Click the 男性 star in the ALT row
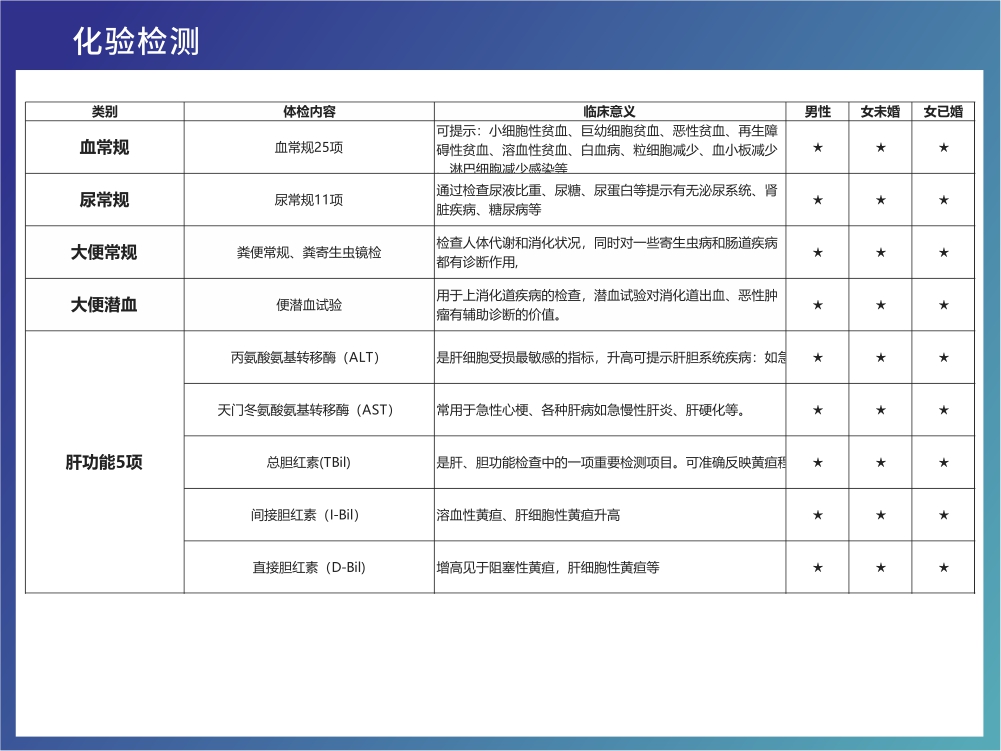 [x=817, y=357]
